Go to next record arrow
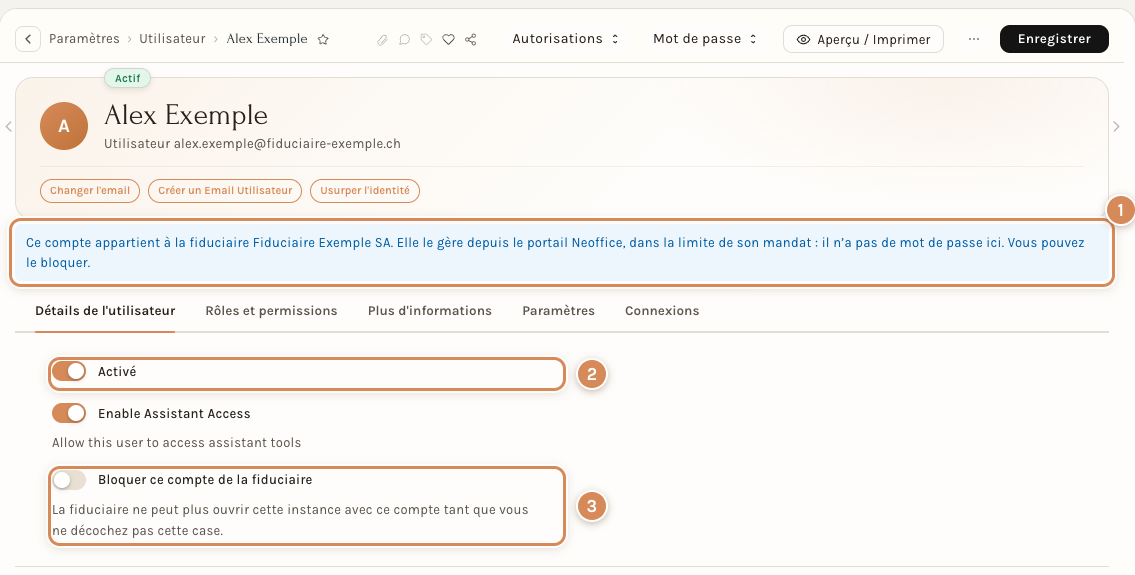This screenshot has height=575, width=1135. (x=1116, y=127)
